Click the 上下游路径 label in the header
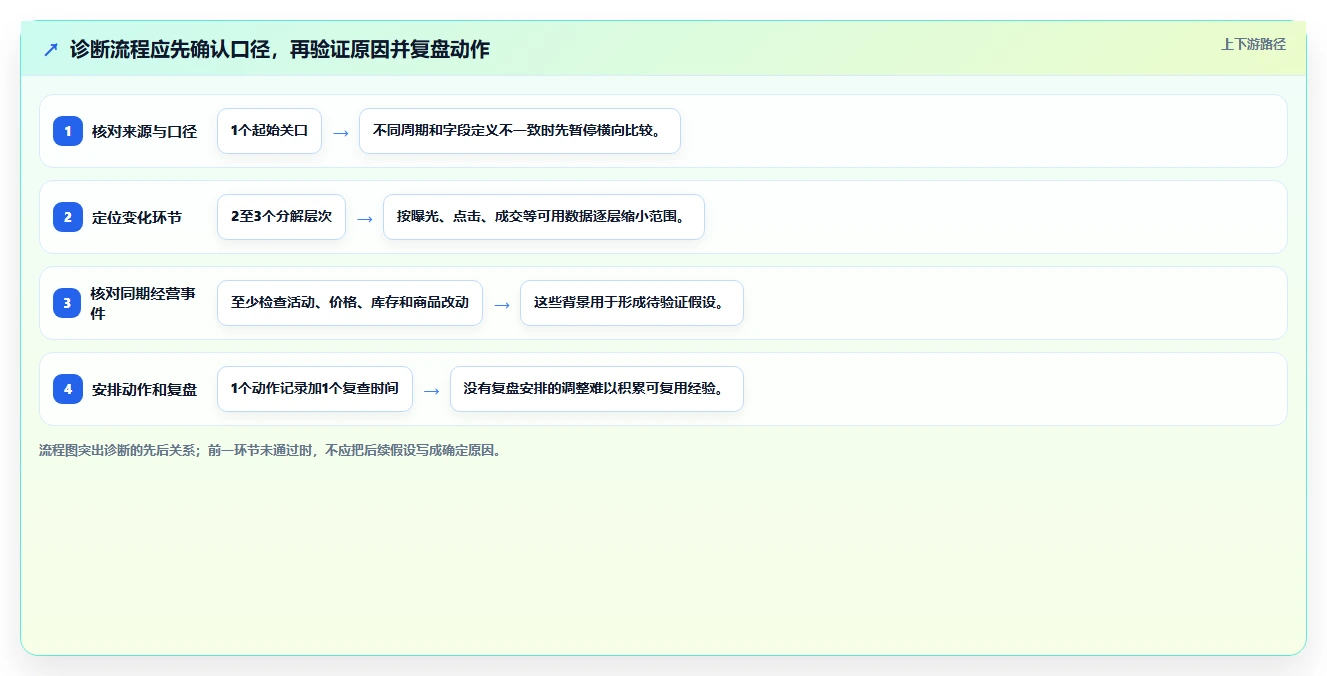Viewport: 1327px width, 676px height. [1253, 44]
